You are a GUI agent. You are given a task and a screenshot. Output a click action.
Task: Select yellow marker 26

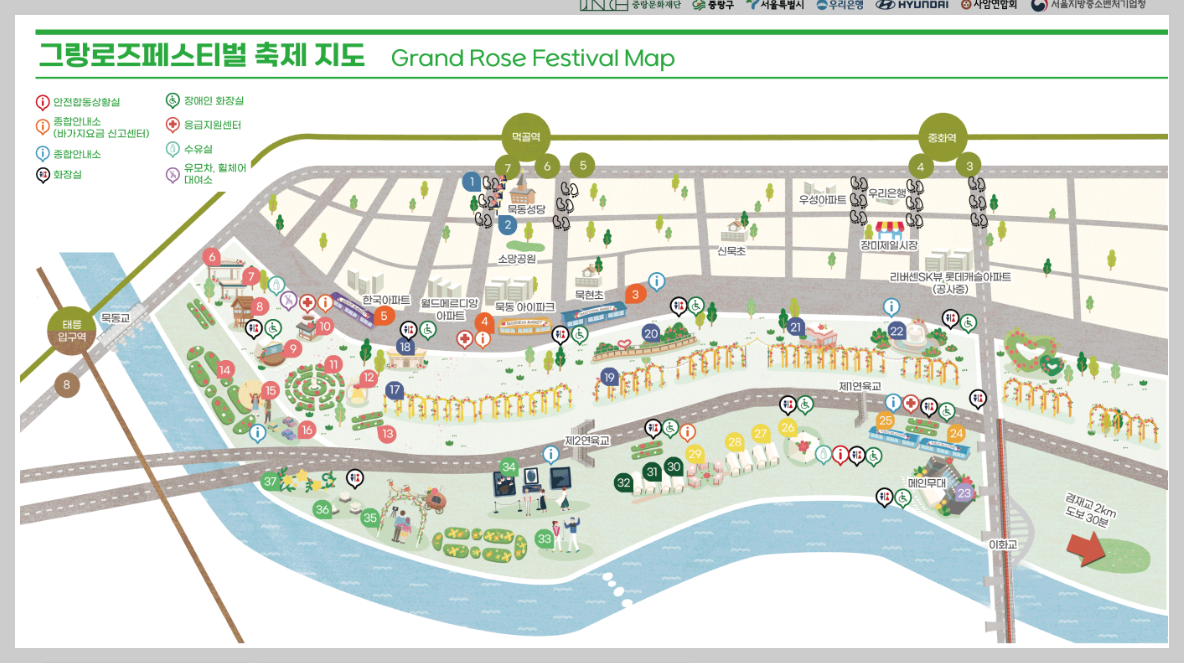pos(788,427)
